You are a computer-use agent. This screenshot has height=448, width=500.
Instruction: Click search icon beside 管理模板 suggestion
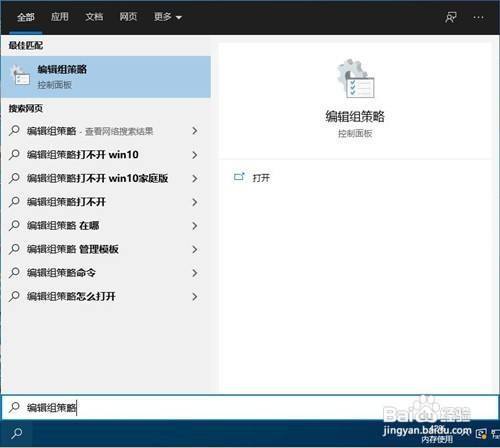pyautogui.click(x=14, y=249)
